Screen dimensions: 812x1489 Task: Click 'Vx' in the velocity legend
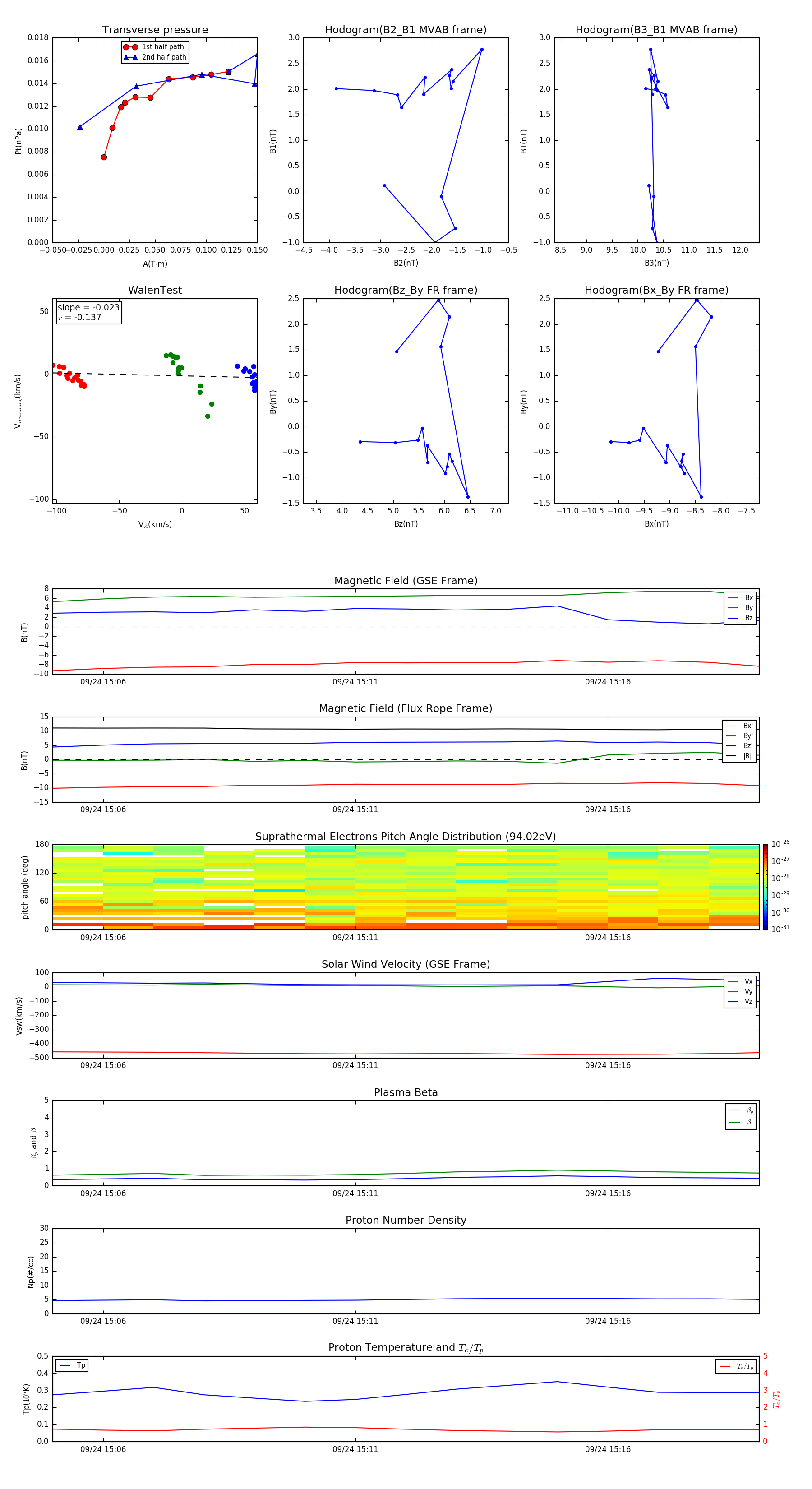741,981
